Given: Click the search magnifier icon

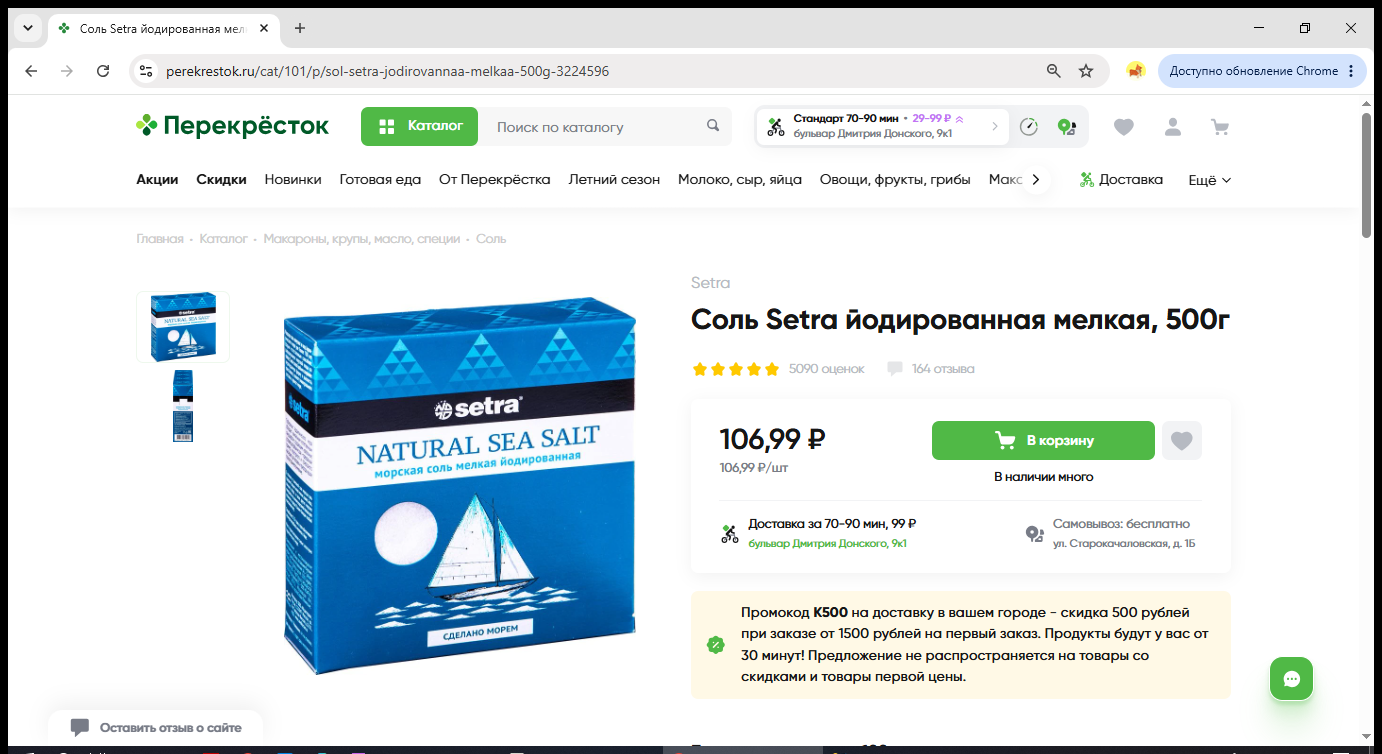Looking at the screenshot, I should pos(713,126).
